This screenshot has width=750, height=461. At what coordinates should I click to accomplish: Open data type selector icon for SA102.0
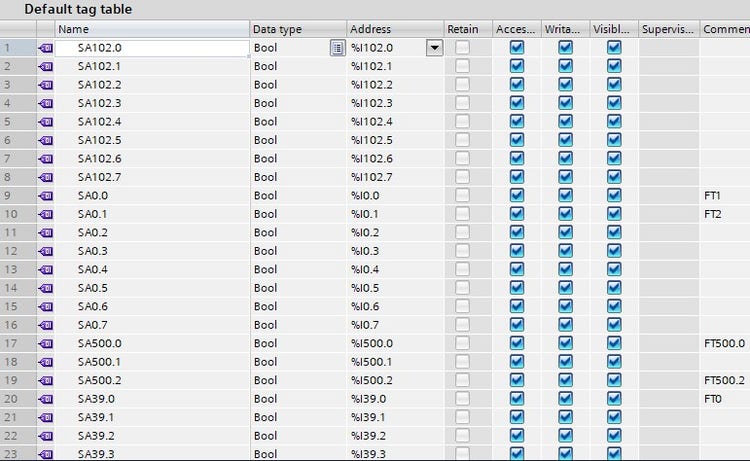pos(337,48)
